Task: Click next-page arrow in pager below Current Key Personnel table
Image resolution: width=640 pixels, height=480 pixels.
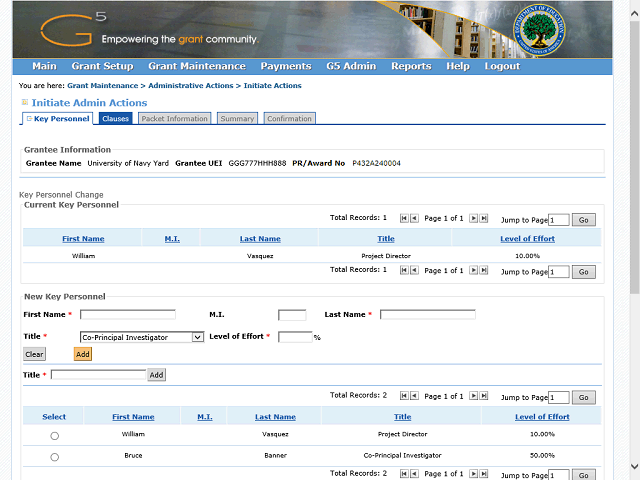Action: coord(473,270)
